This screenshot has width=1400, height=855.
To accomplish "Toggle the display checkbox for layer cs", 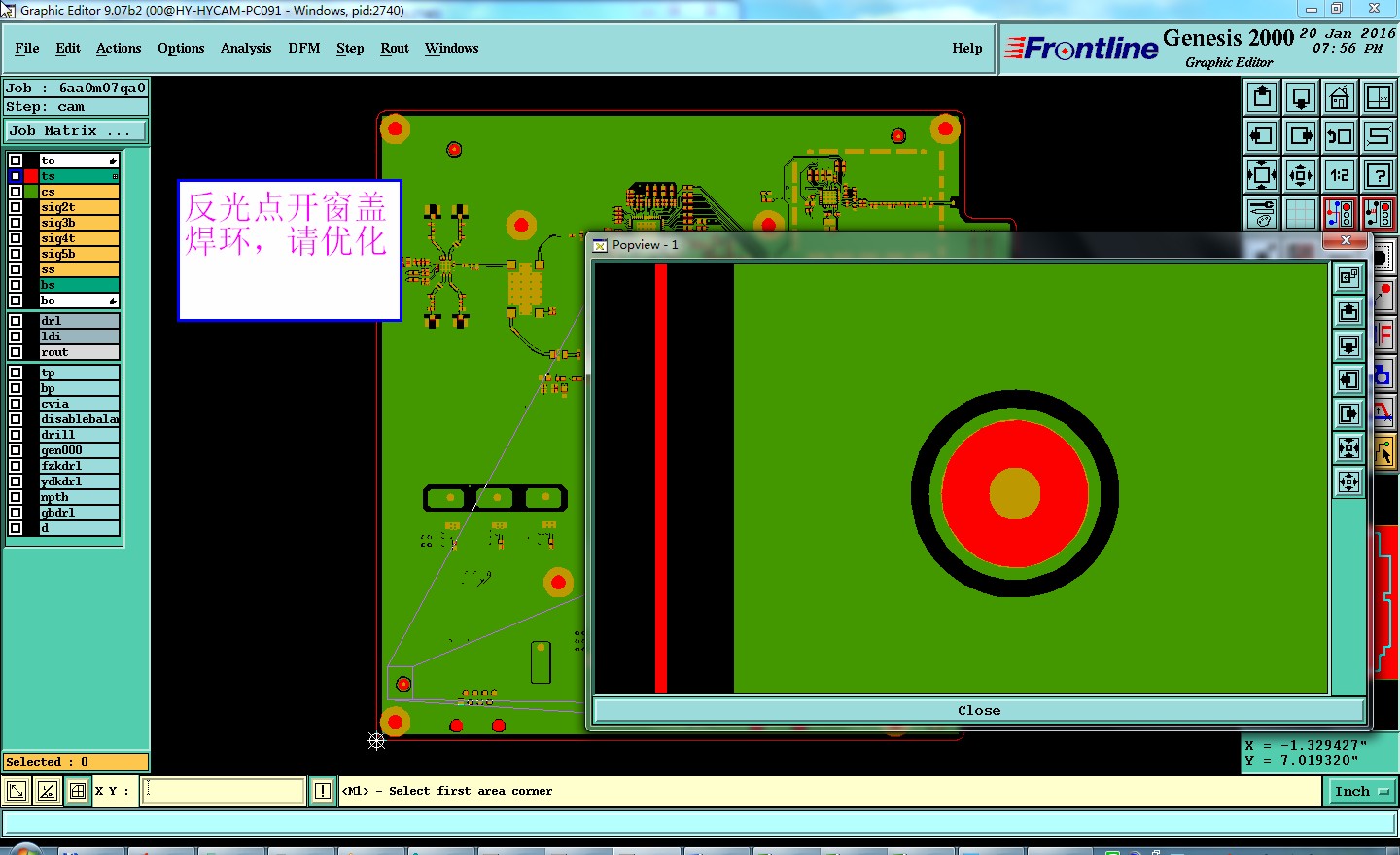I will pos(16,192).
